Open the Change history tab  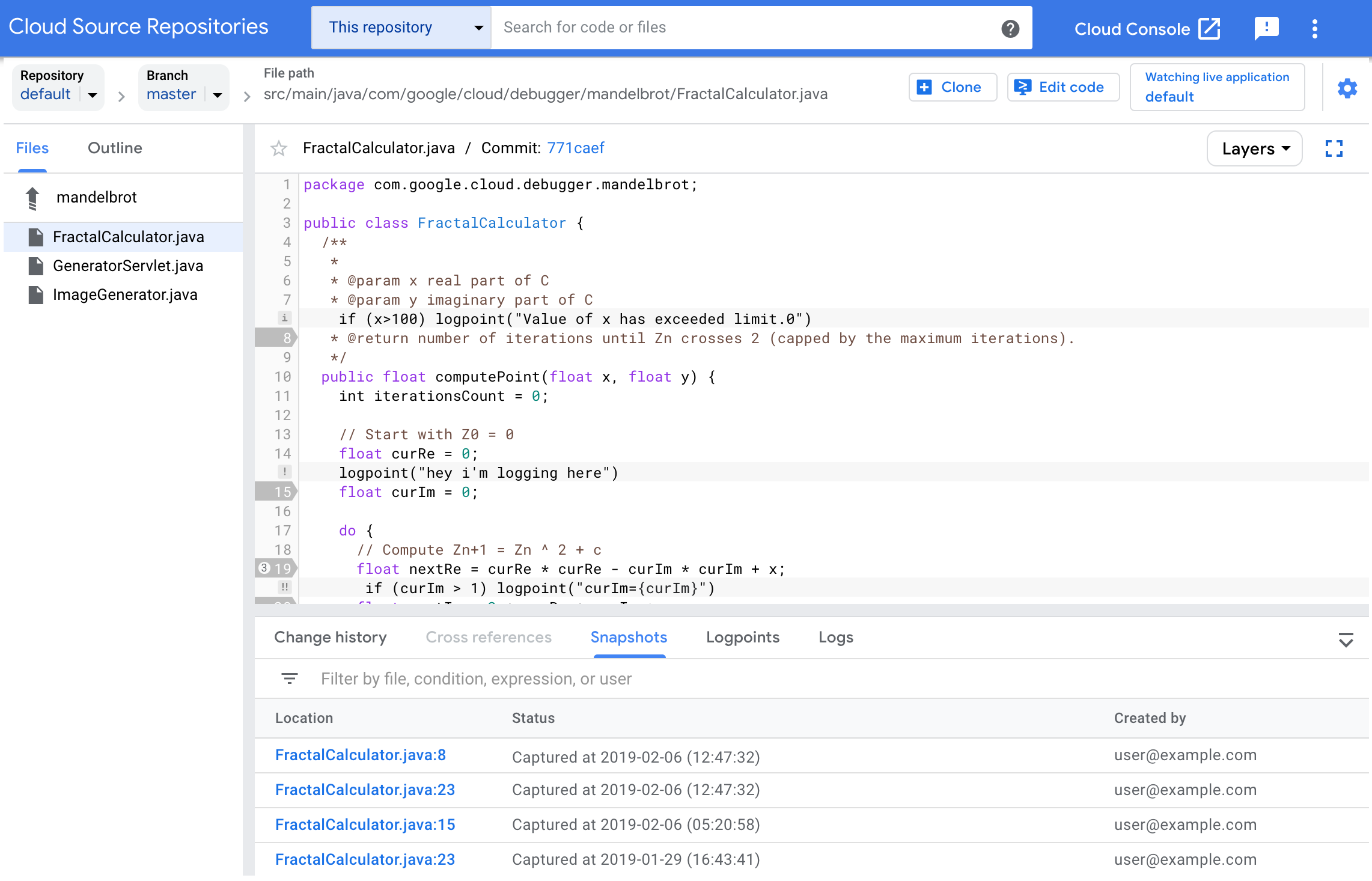[x=331, y=638]
